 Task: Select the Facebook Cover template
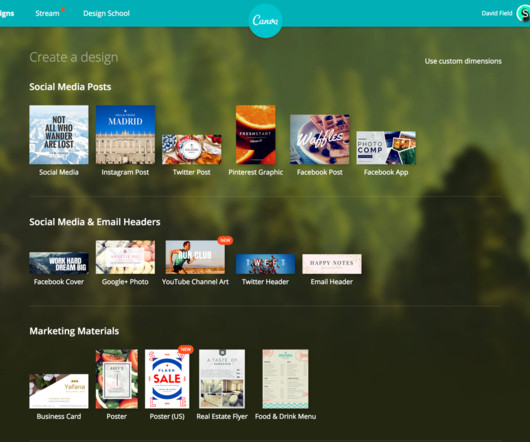click(59, 263)
